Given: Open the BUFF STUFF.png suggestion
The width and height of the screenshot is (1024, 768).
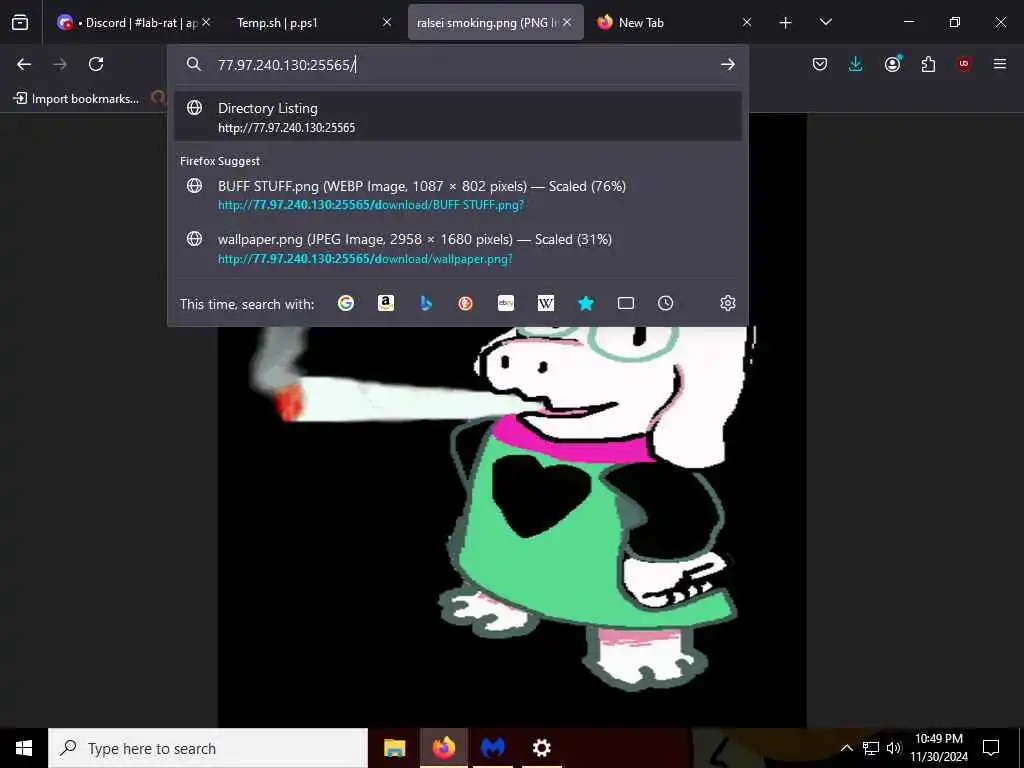Looking at the screenshot, I should (x=458, y=194).
